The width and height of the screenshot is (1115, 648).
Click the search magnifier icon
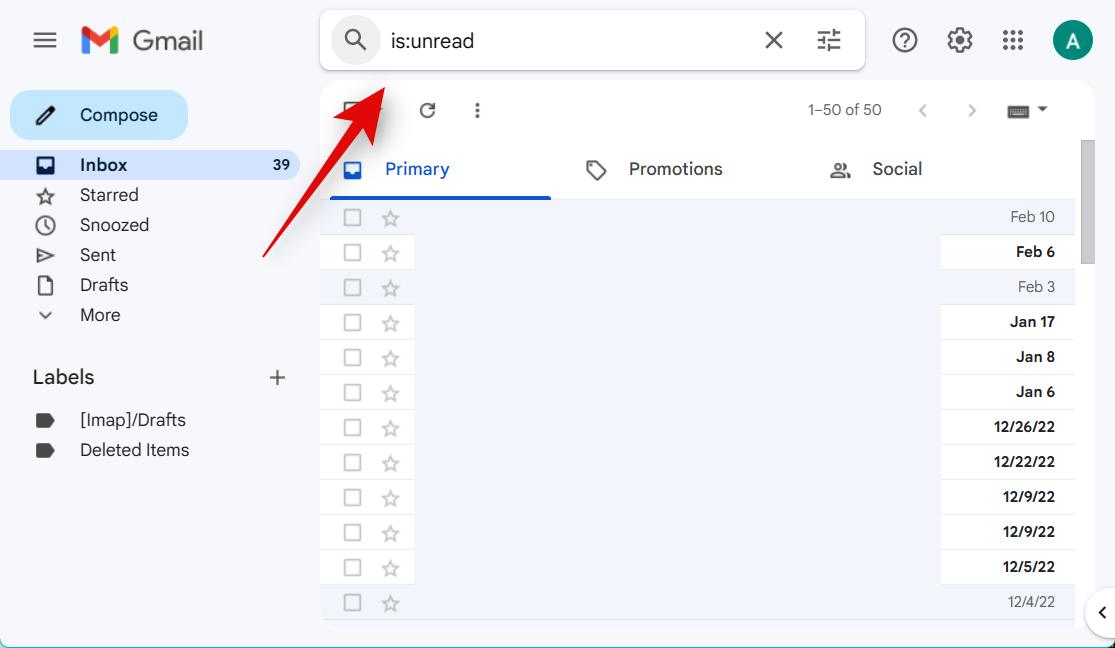point(356,40)
